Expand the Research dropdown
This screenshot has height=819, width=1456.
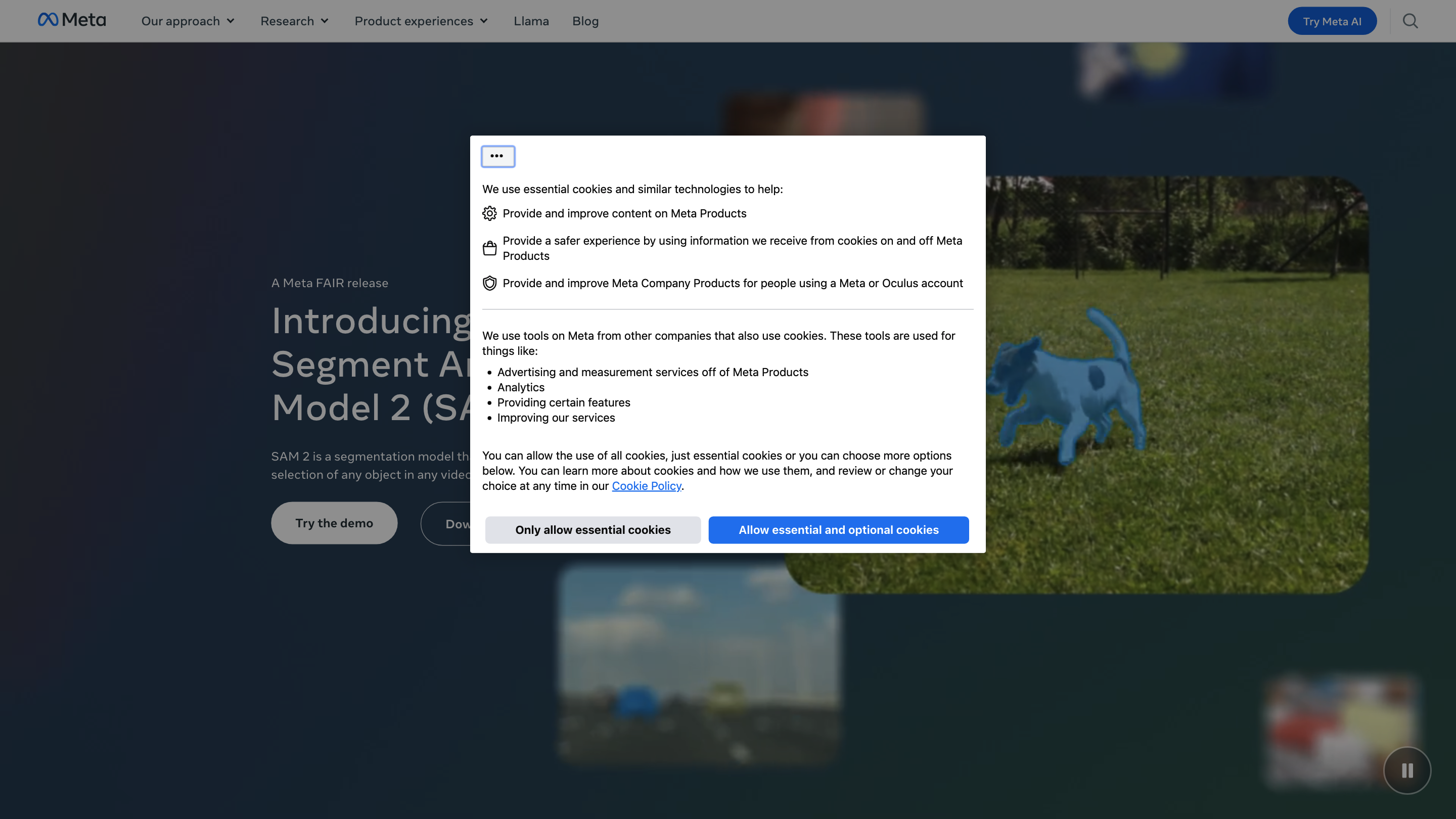click(x=294, y=21)
